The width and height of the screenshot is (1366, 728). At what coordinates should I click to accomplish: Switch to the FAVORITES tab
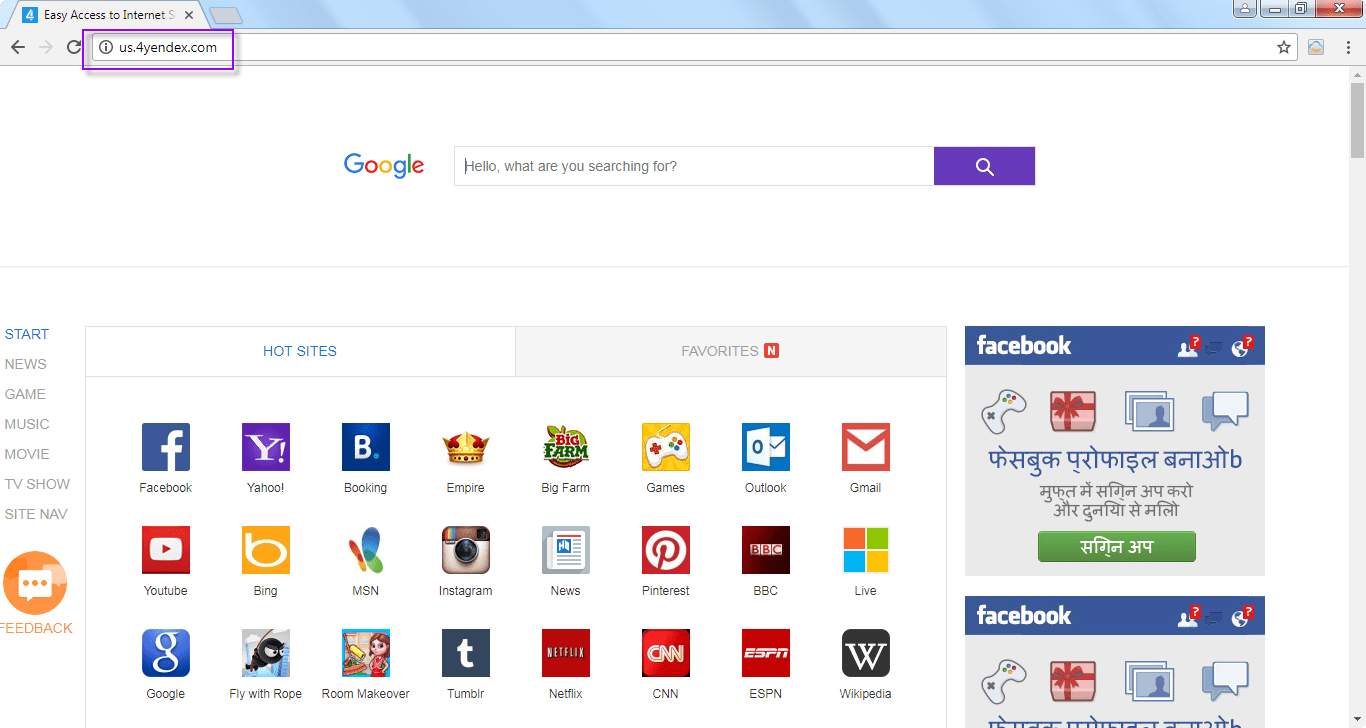coord(730,351)
